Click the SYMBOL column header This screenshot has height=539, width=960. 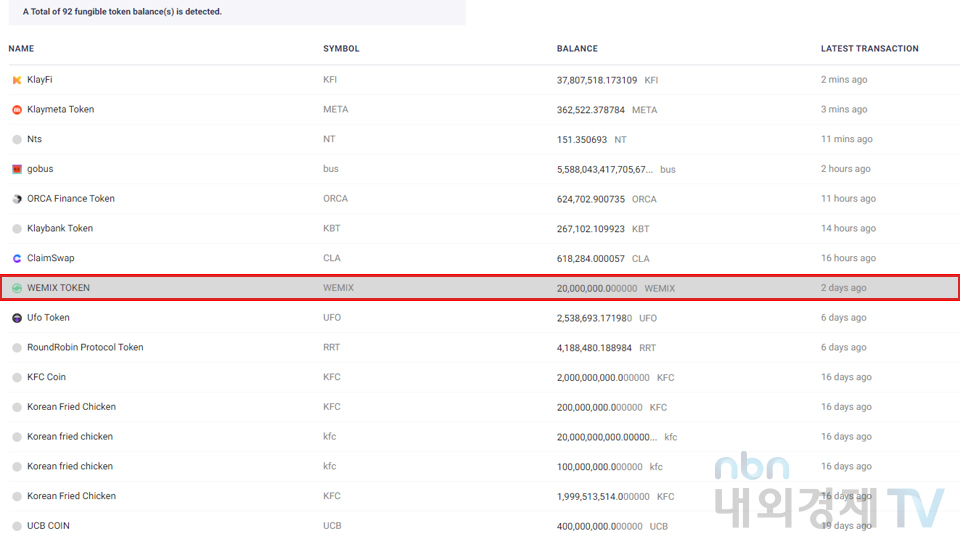pos(341,48)
